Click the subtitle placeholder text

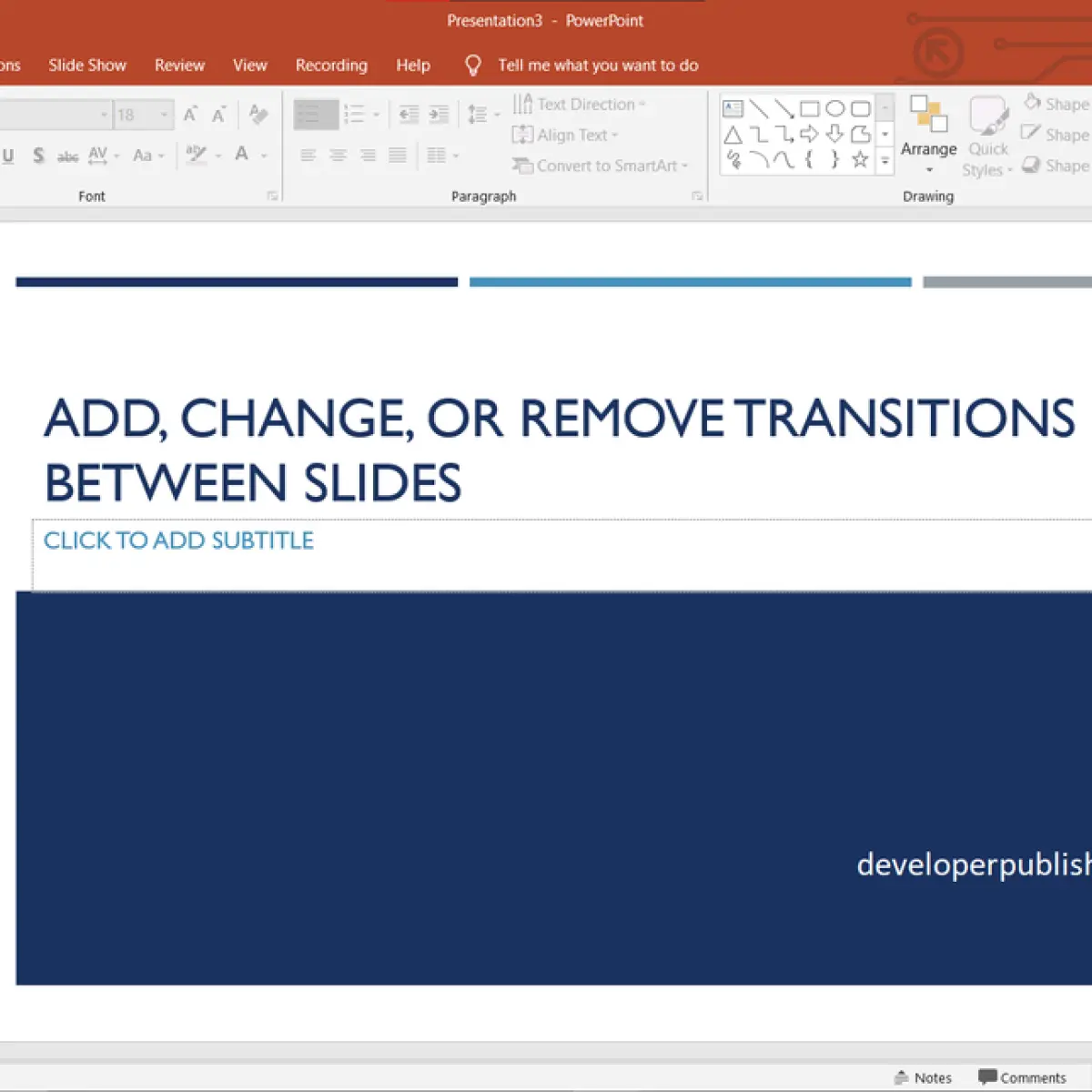178,541
